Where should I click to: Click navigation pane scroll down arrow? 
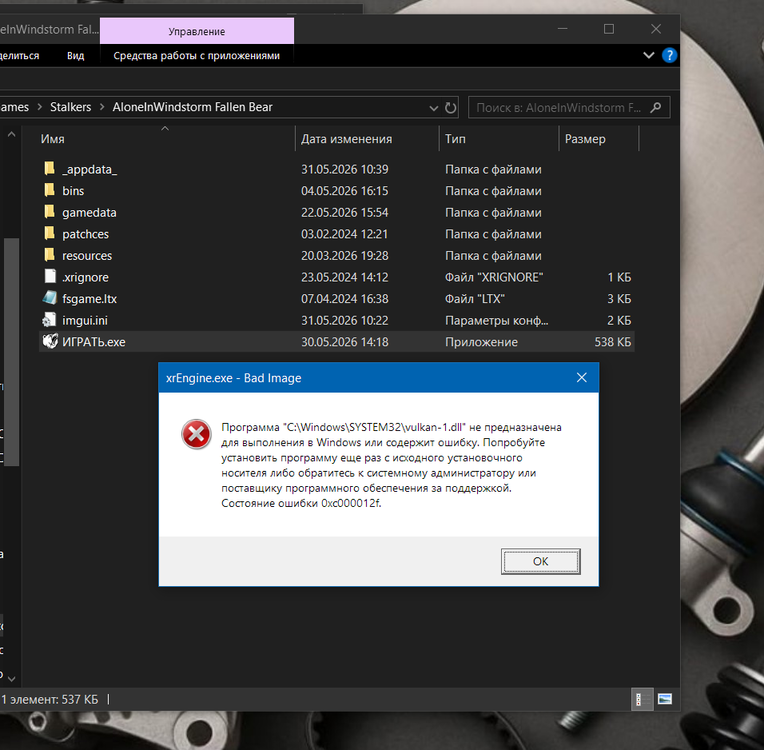[x=12, y=678]
